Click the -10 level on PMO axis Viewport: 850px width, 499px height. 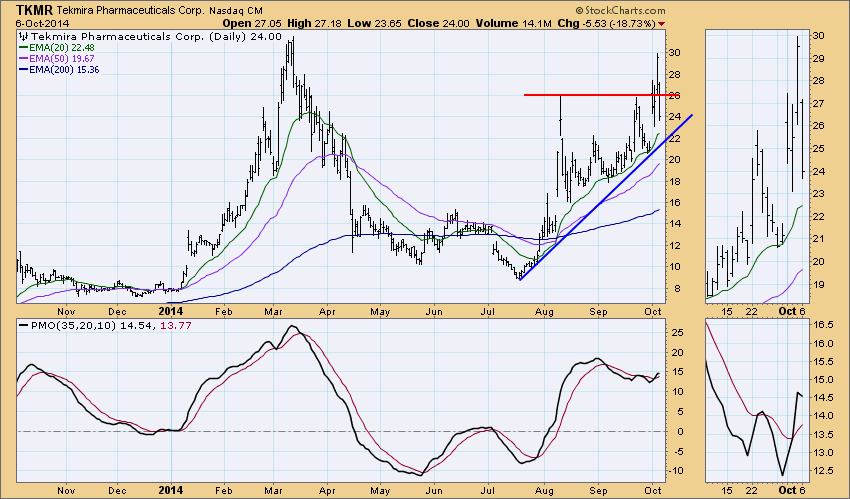coord(674,471)
